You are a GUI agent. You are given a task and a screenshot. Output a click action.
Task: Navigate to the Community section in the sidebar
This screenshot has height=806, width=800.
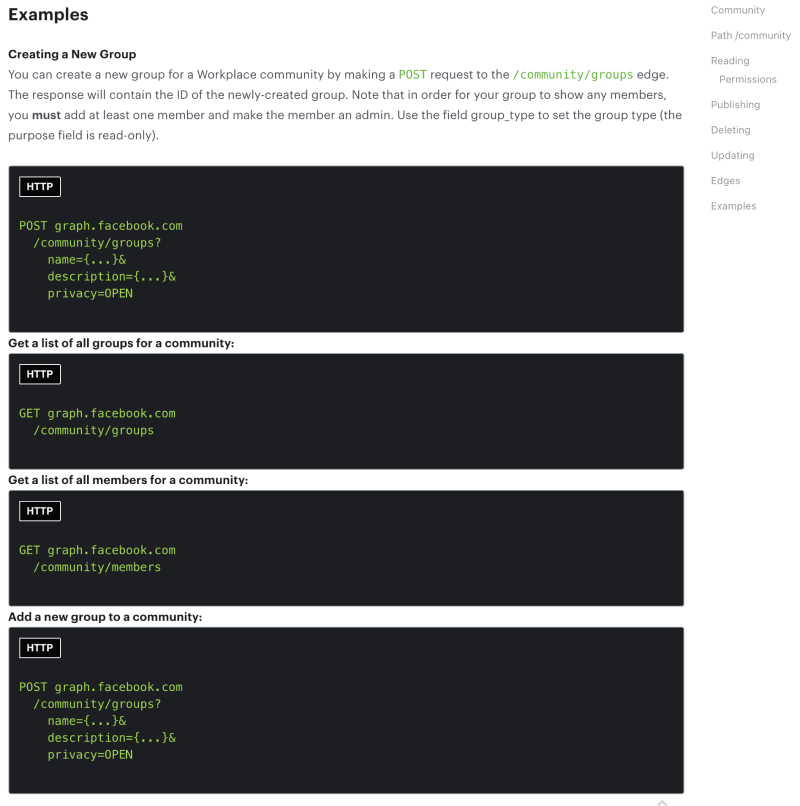[x=737, y=10]
